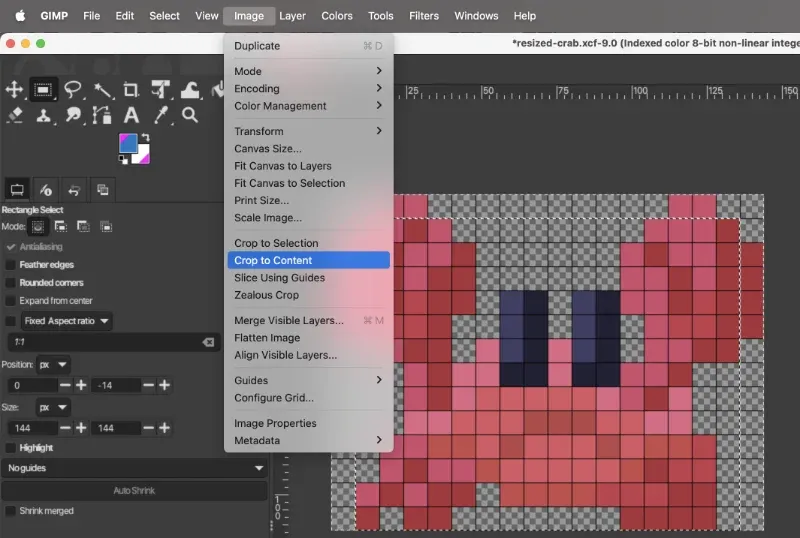Open the Apple menu
This screenshot has width=800, height=538.
click(20, 16)
